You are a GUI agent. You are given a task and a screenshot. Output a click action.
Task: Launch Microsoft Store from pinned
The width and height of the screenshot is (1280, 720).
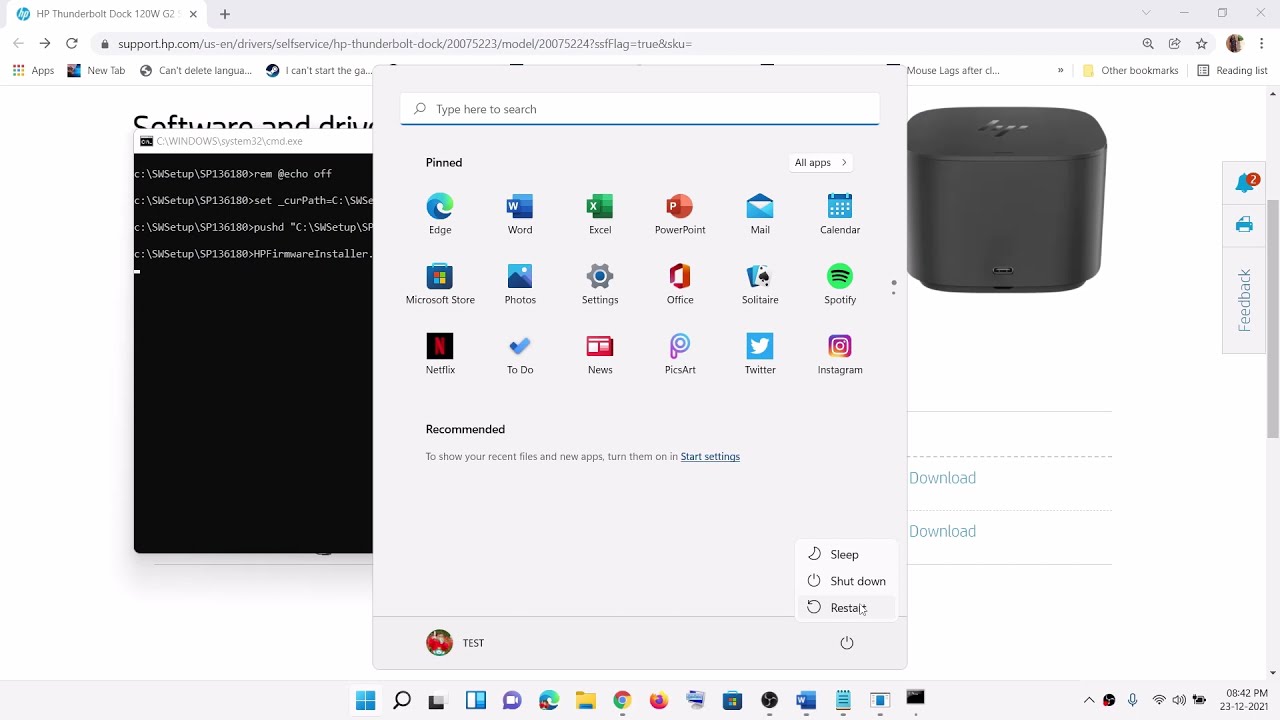pyautogui.click(x=440, y=285)
